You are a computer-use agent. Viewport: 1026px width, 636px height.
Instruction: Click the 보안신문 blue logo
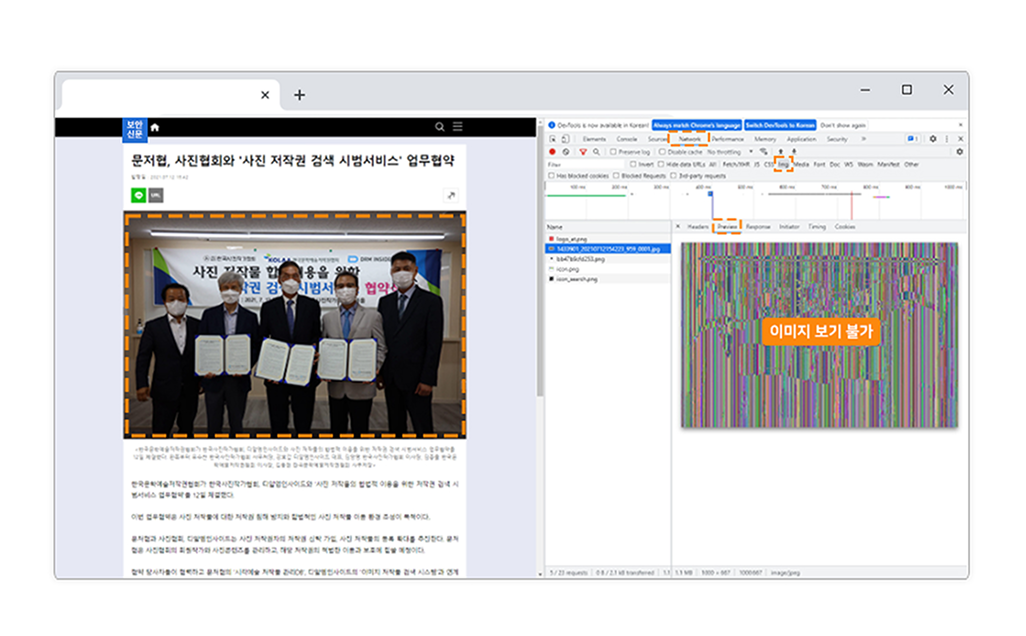[x=134, y=129]
